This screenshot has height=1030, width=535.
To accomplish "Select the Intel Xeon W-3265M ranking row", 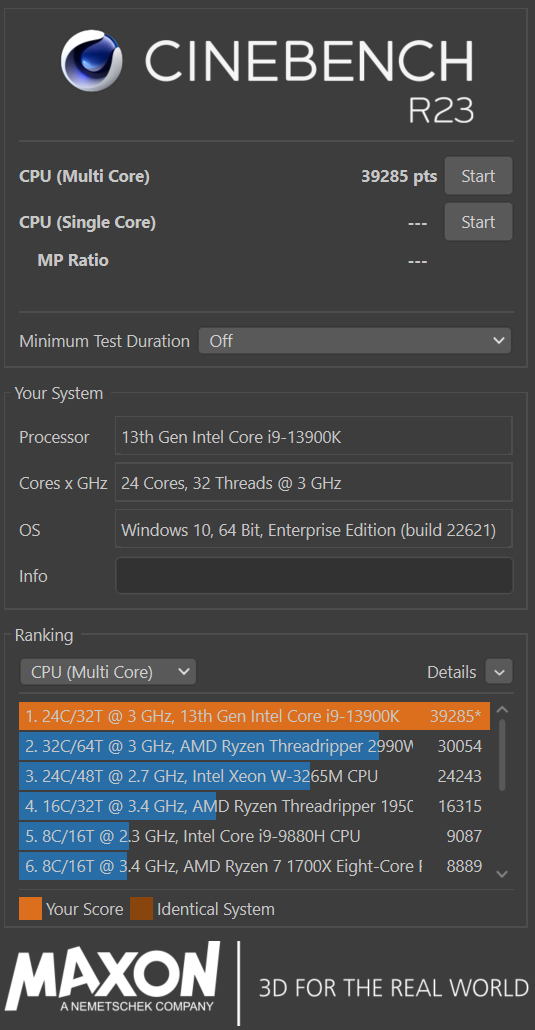I will coord(254,776).
